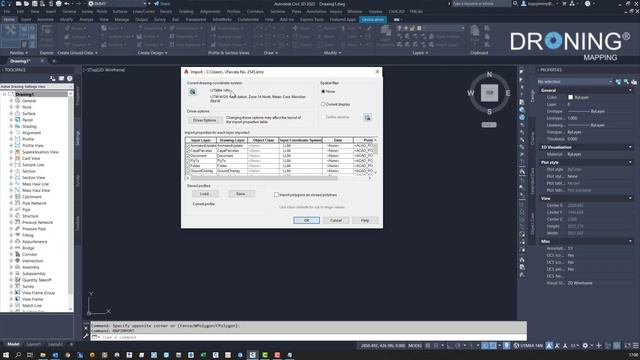Toggle the CapaParcelas layer checkbox
The width and height of the screenshot is (640, 360).
click(x=188, y=151)
